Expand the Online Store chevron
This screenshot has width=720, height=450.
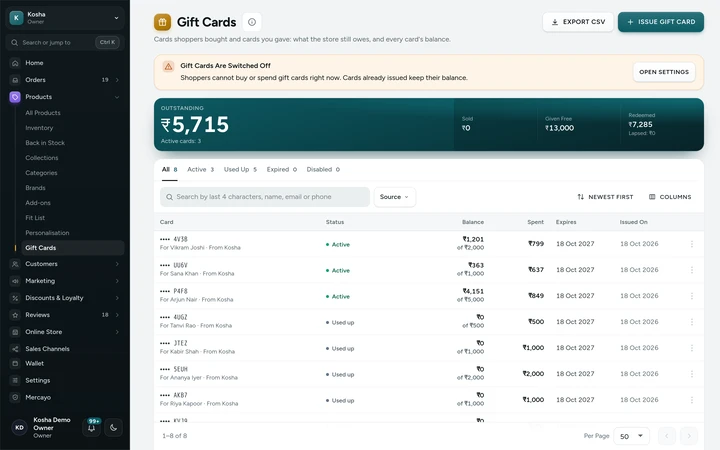coord(117,332)
